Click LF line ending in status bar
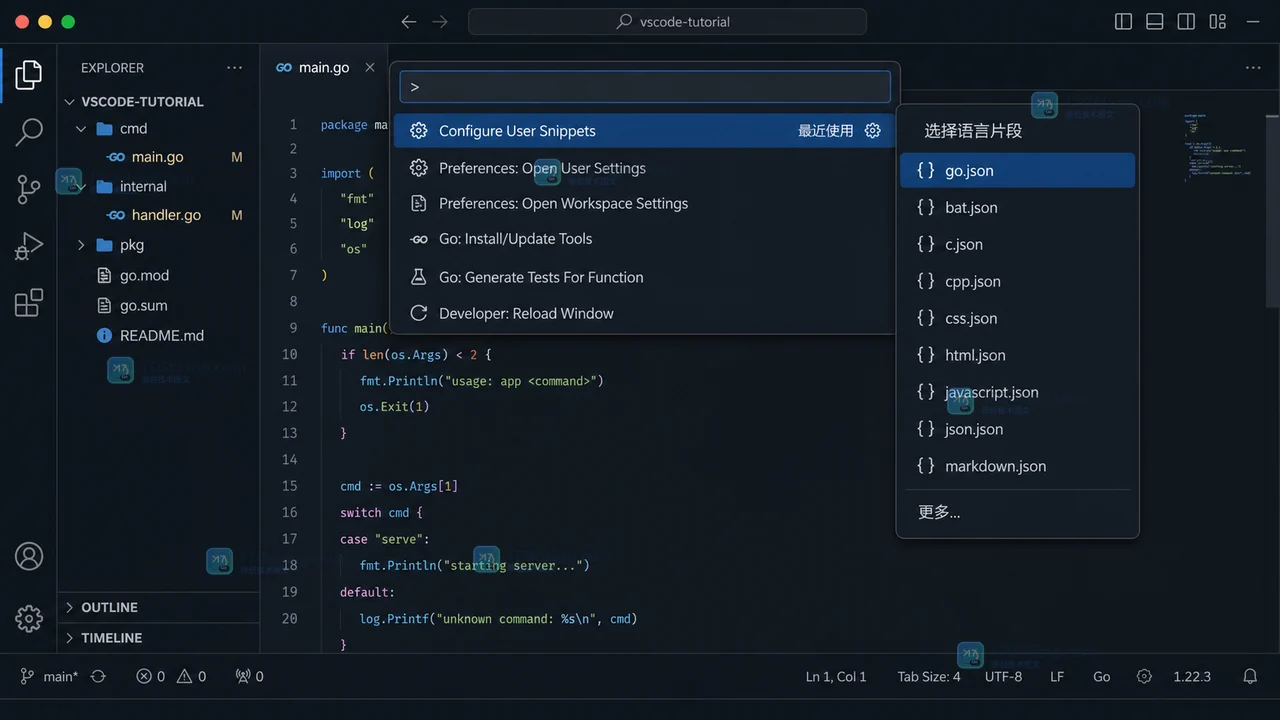Image resolution: width=1280 pixels, height=720 pixels. [x=1057, y=676]
